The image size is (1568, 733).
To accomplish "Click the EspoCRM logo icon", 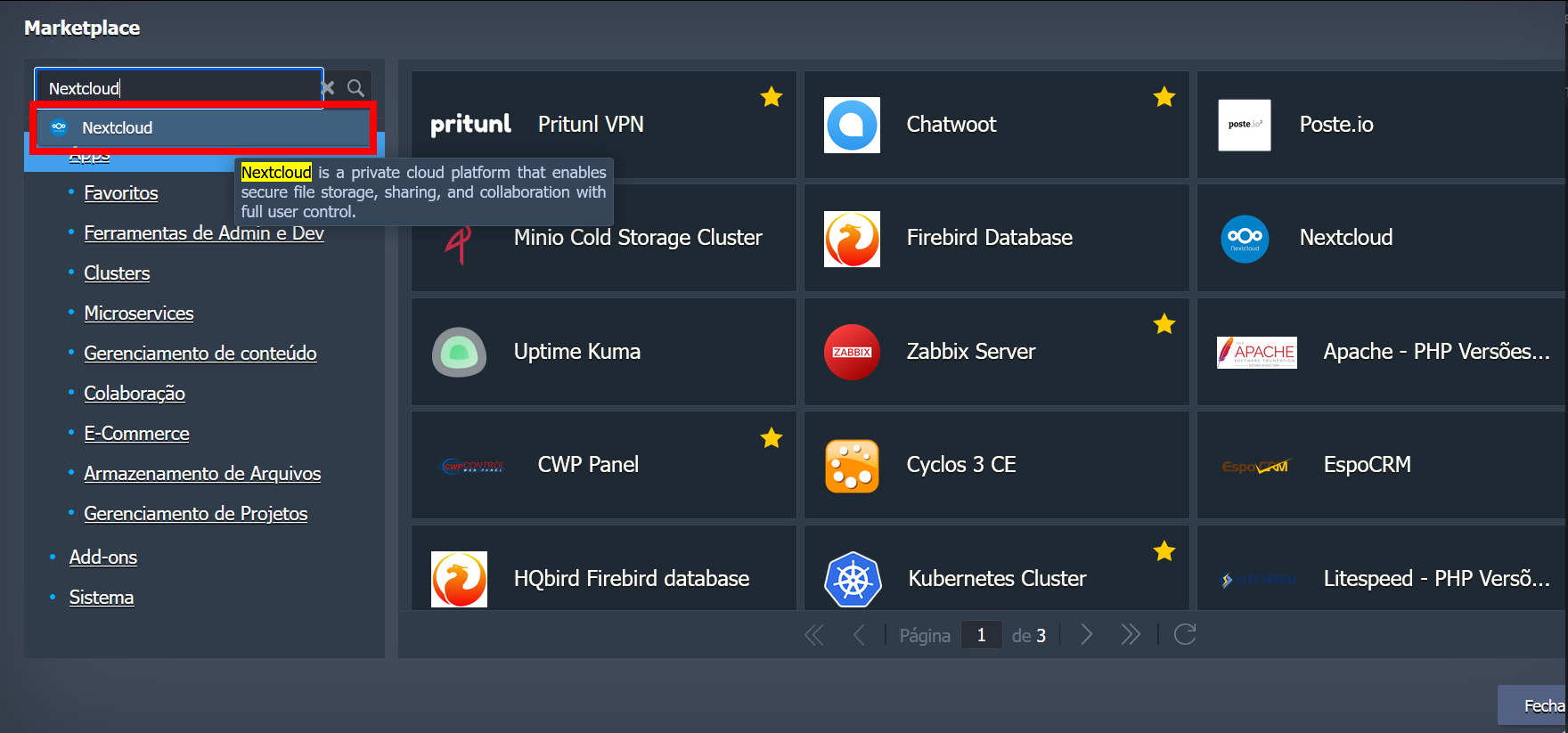I will [x=1255, y=466].
